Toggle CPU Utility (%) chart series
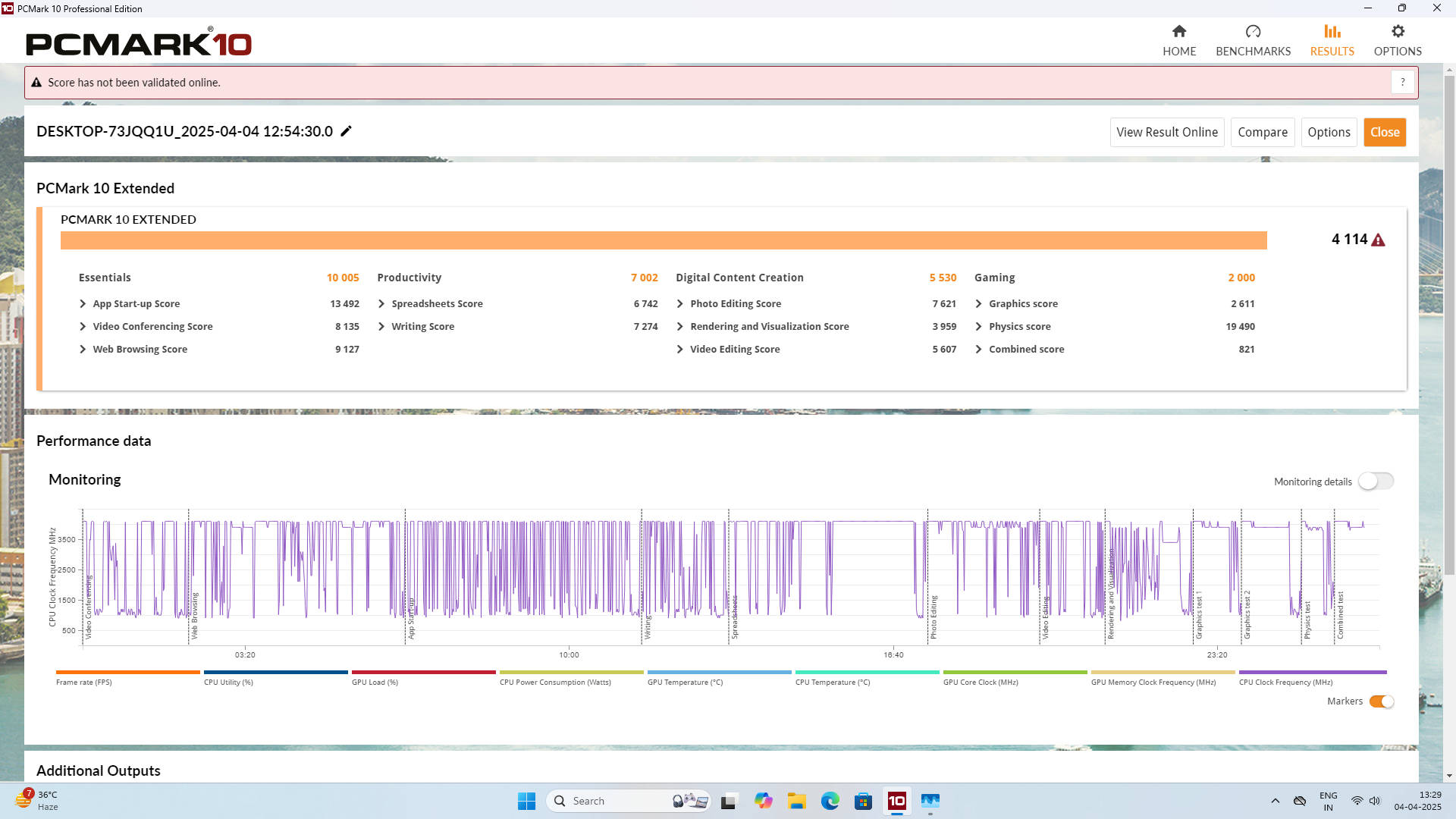1456x819 pixels. pos(275,677)
